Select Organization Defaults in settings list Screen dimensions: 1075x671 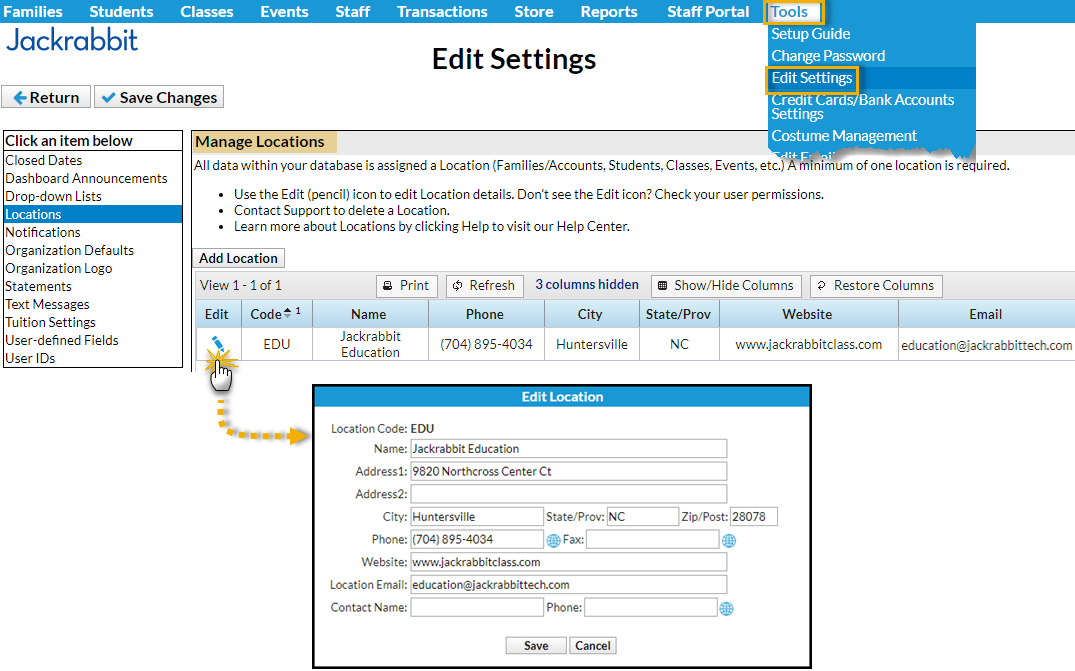click(93, 250)
